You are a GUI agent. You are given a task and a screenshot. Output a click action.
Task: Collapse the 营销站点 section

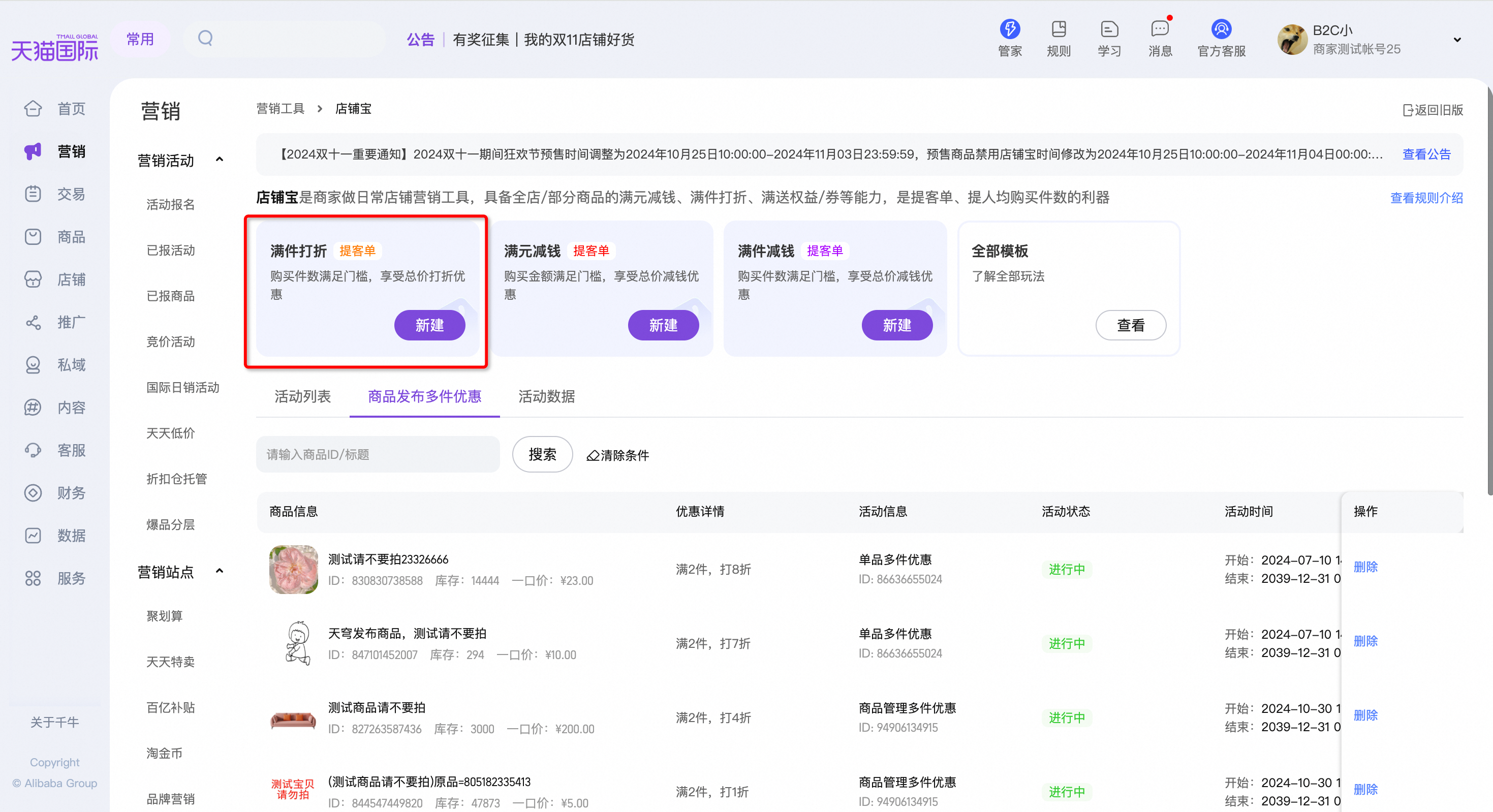pos(219,571)
